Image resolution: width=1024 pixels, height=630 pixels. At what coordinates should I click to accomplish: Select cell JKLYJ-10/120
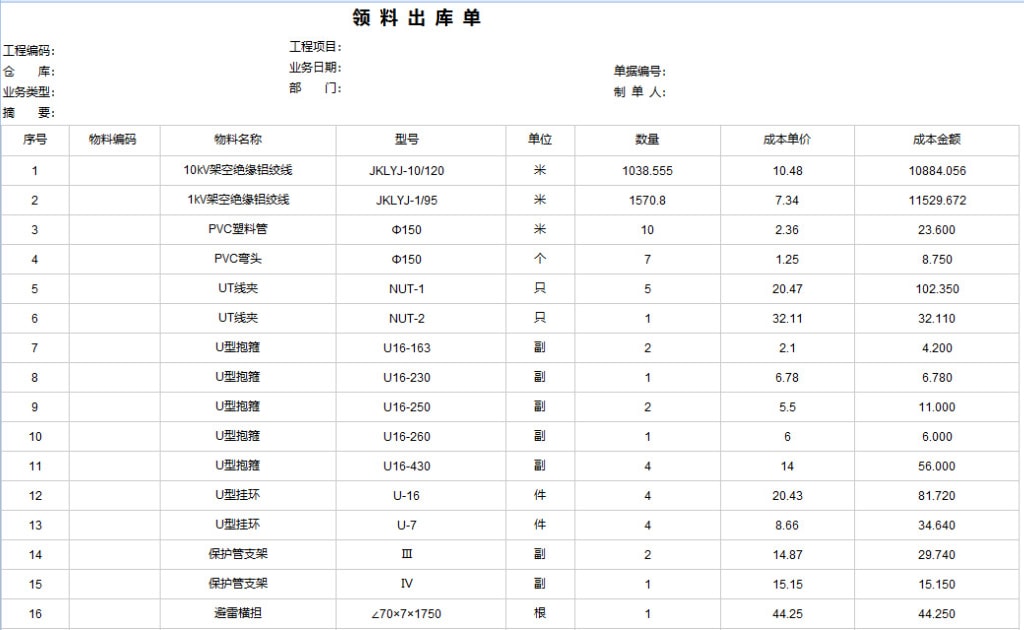click(x=421, y=170)
